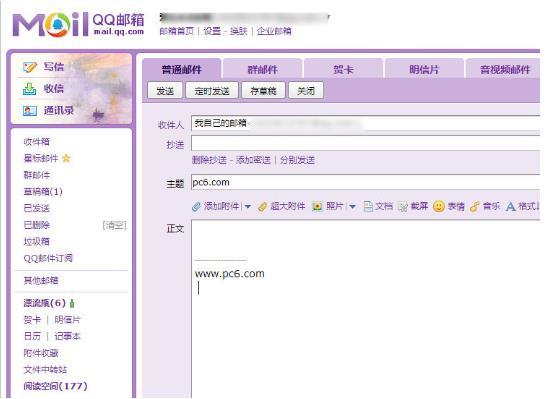The image size is (552, 399).
Task: Click the 换肤 change skin link
Action: (x=239, y=31)
